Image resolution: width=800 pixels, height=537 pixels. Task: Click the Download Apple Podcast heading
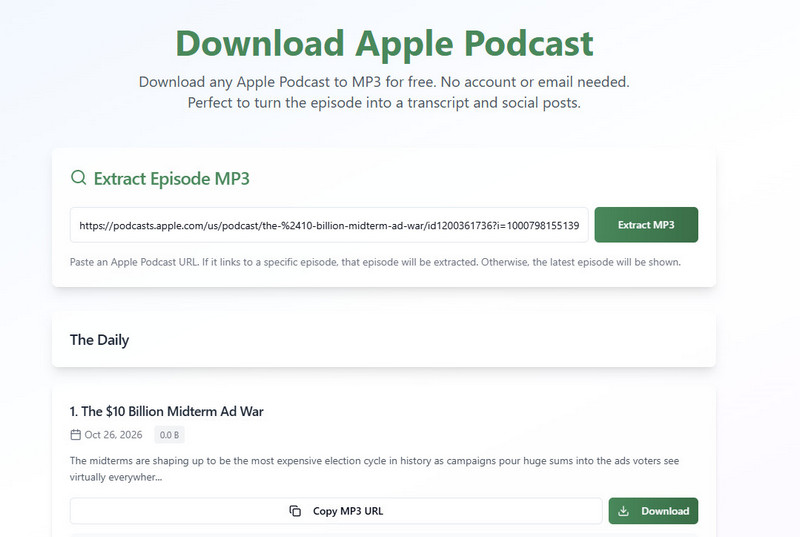(384, 43)
